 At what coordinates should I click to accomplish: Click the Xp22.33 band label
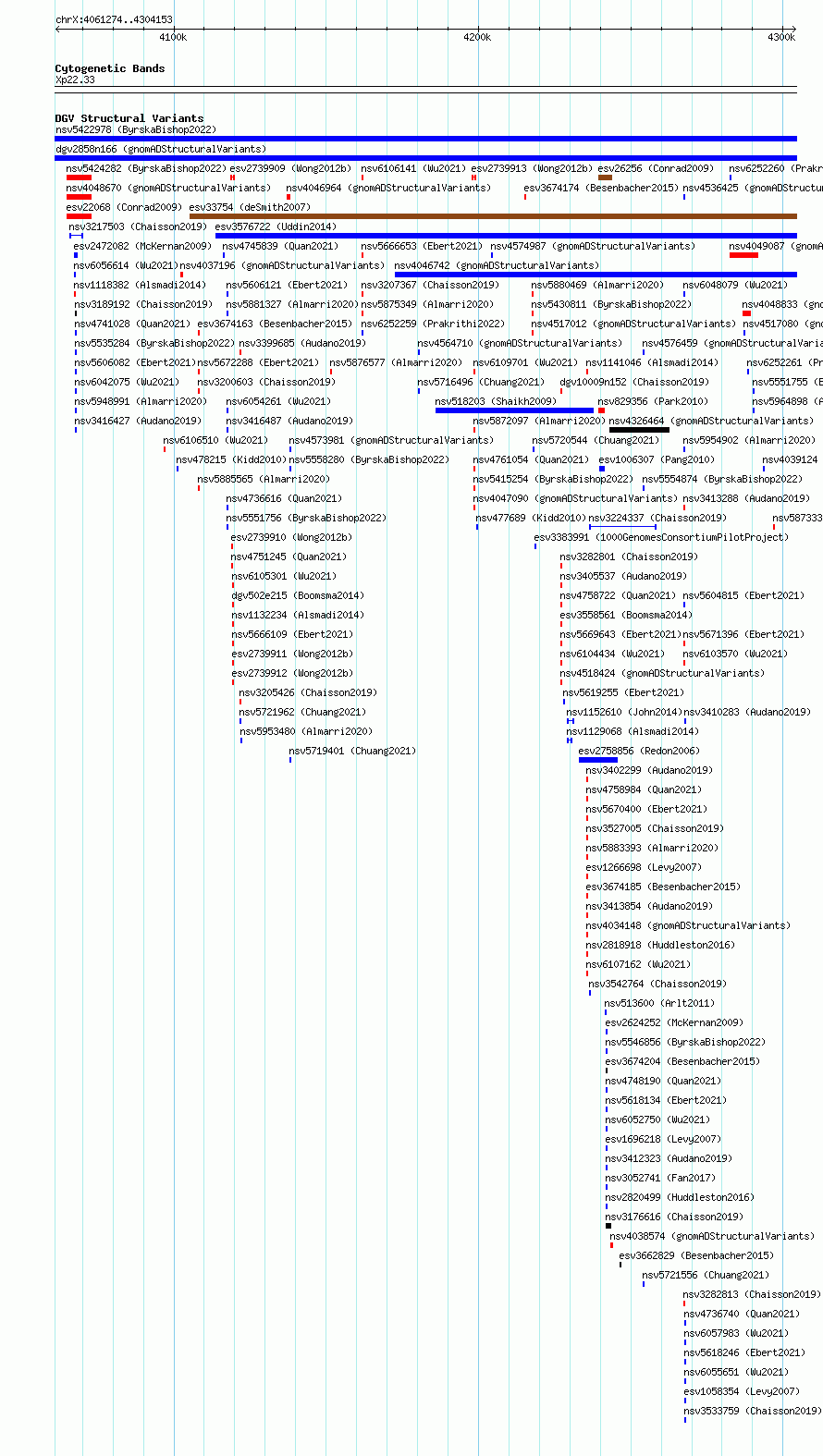(x=75, y=80)
